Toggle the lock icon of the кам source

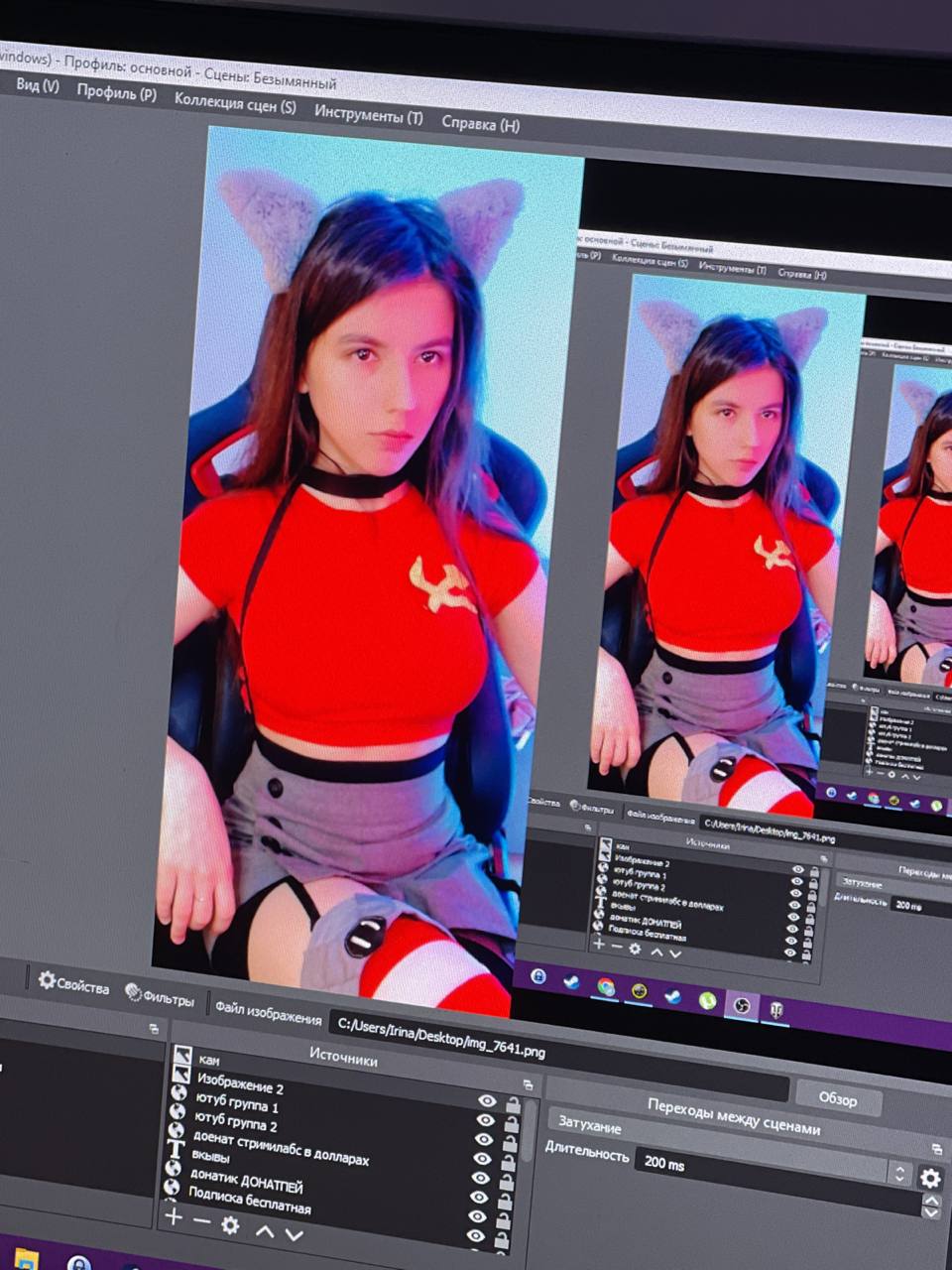(x=512, y=1104)
